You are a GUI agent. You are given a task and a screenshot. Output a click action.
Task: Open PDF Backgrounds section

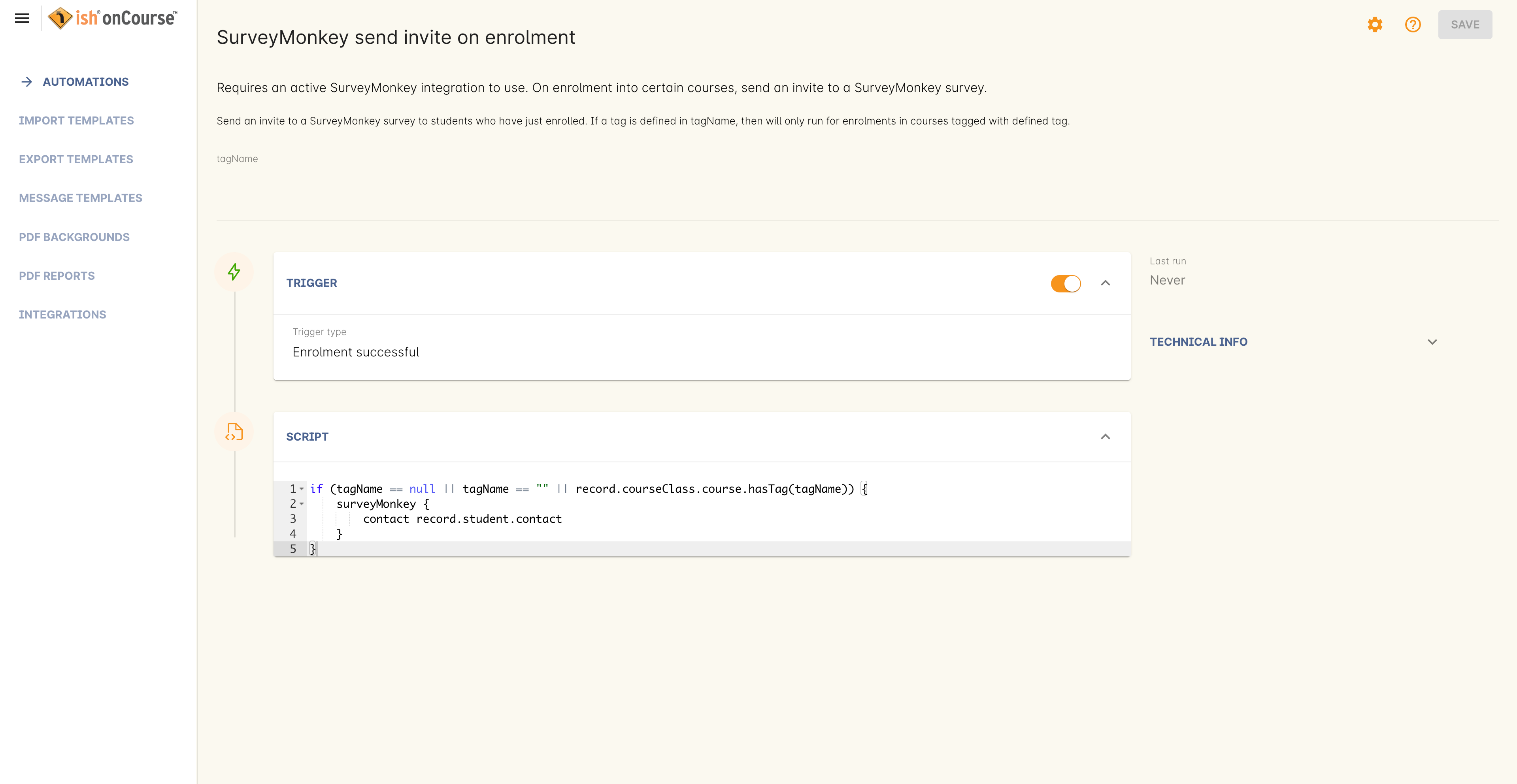click(74, 237)
